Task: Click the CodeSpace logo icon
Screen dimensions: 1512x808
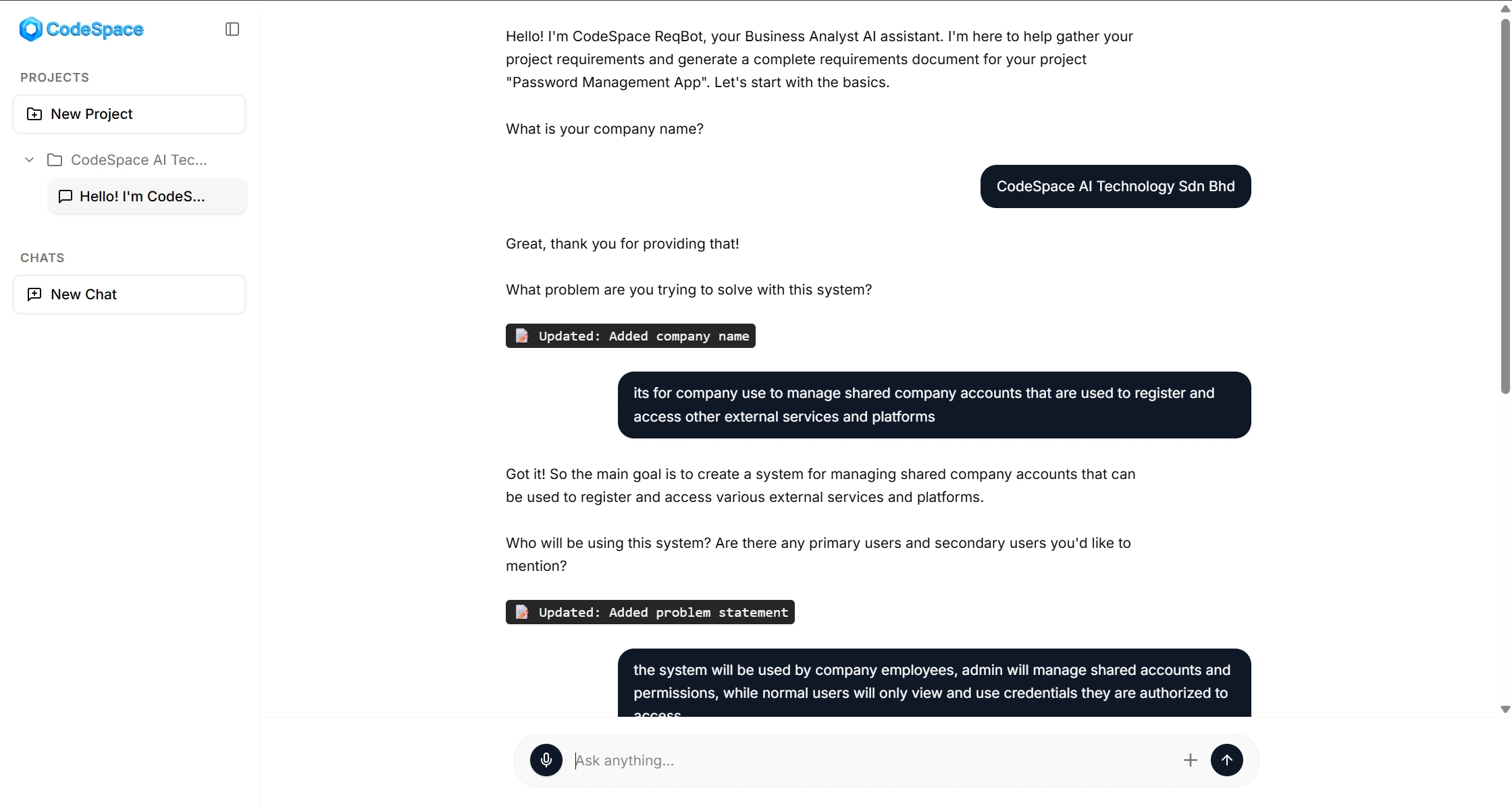Action: pos(31,29)
